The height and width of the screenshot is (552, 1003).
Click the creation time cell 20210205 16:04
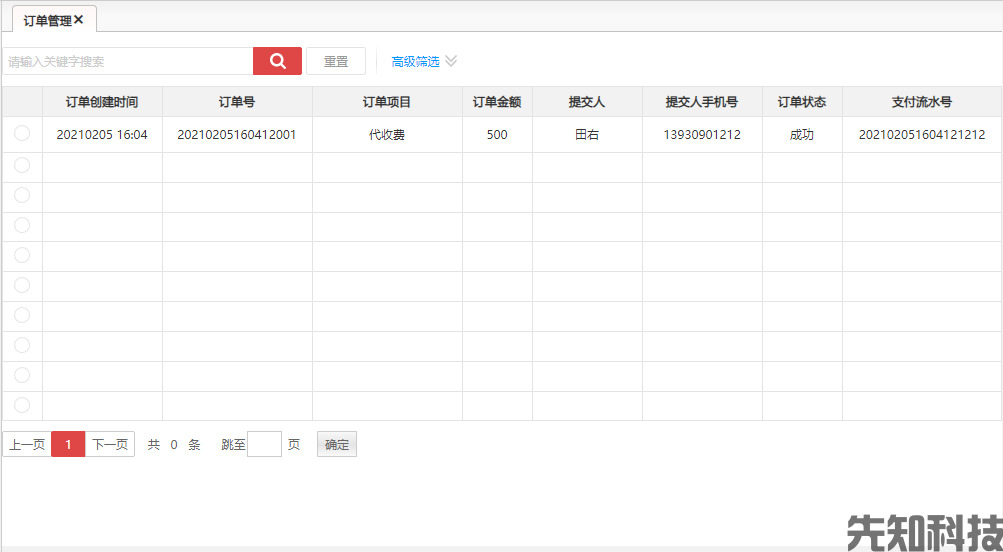[x=102, y=135]
